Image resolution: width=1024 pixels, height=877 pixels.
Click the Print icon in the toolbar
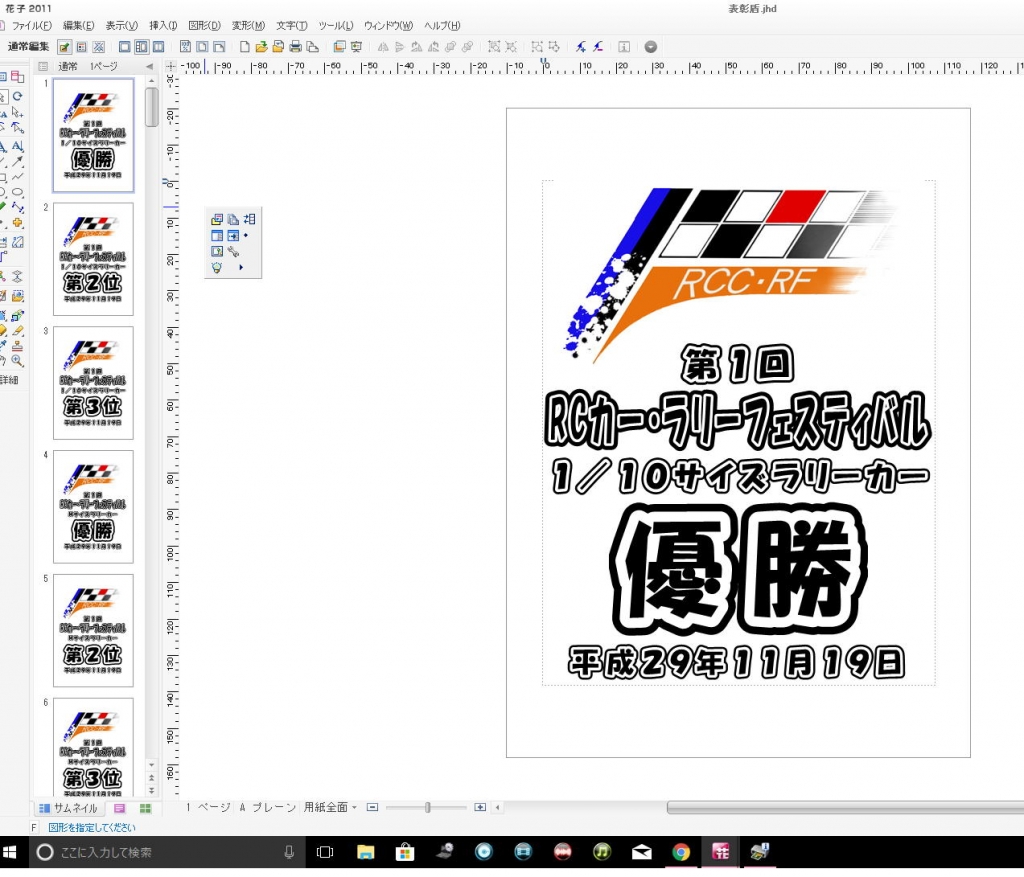295,47
